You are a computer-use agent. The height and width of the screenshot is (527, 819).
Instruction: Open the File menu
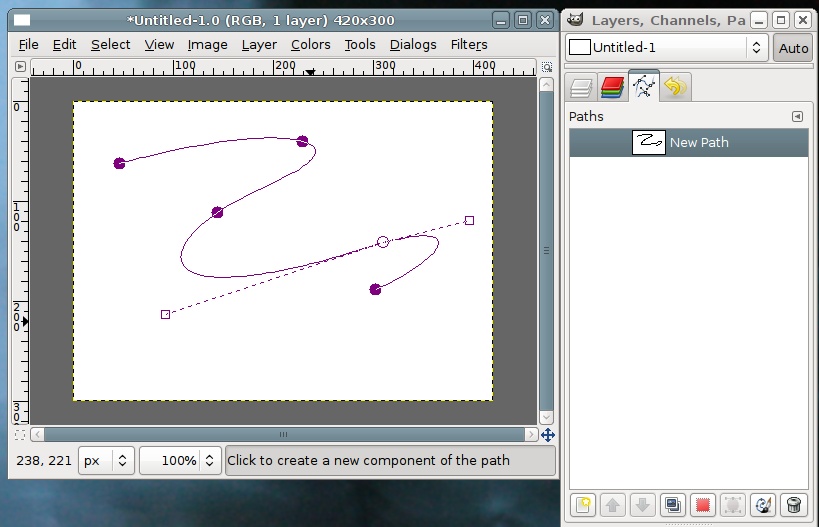pyautogui.click(x=28, y=45)
